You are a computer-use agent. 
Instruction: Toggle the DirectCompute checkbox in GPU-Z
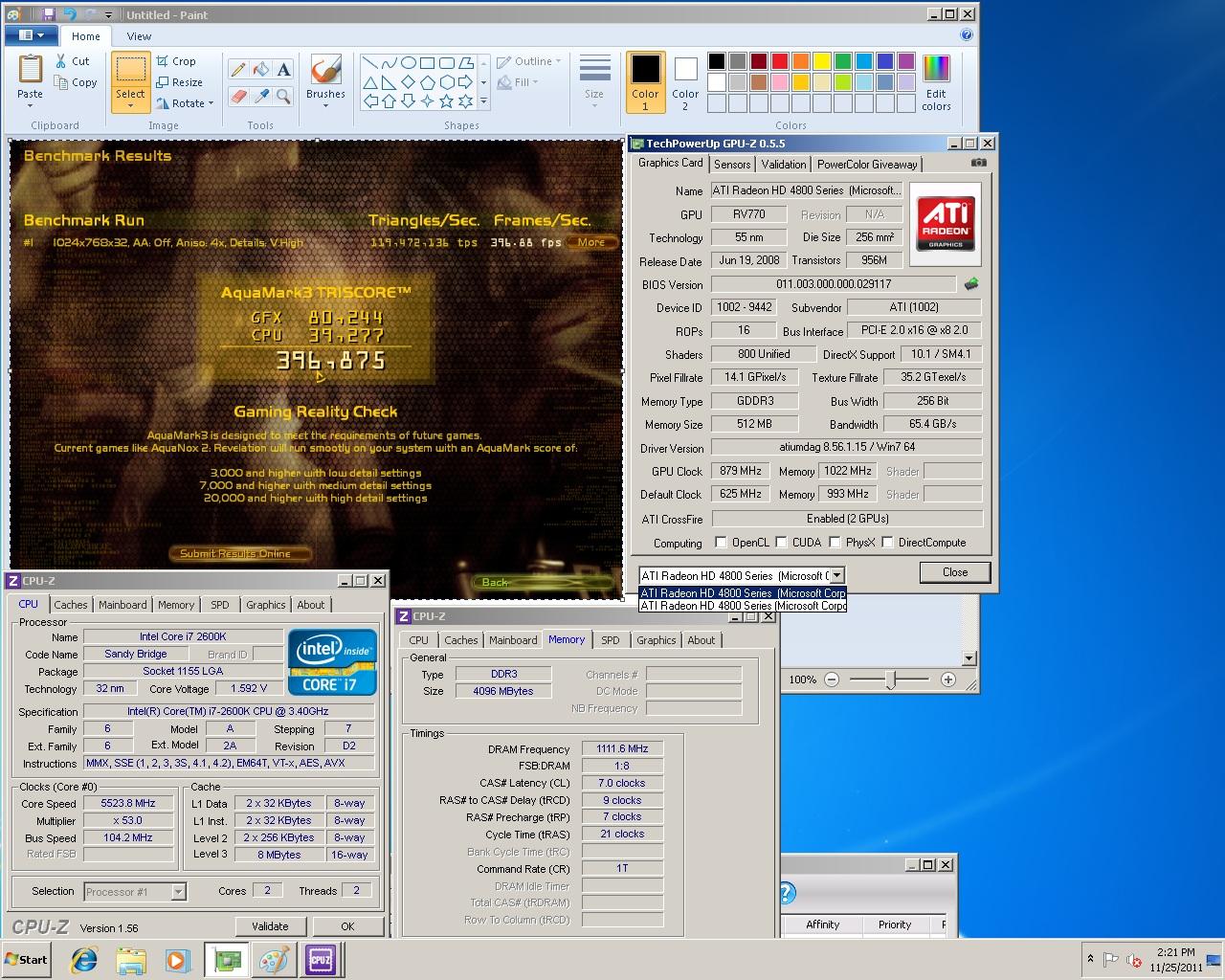click(887, 543)
